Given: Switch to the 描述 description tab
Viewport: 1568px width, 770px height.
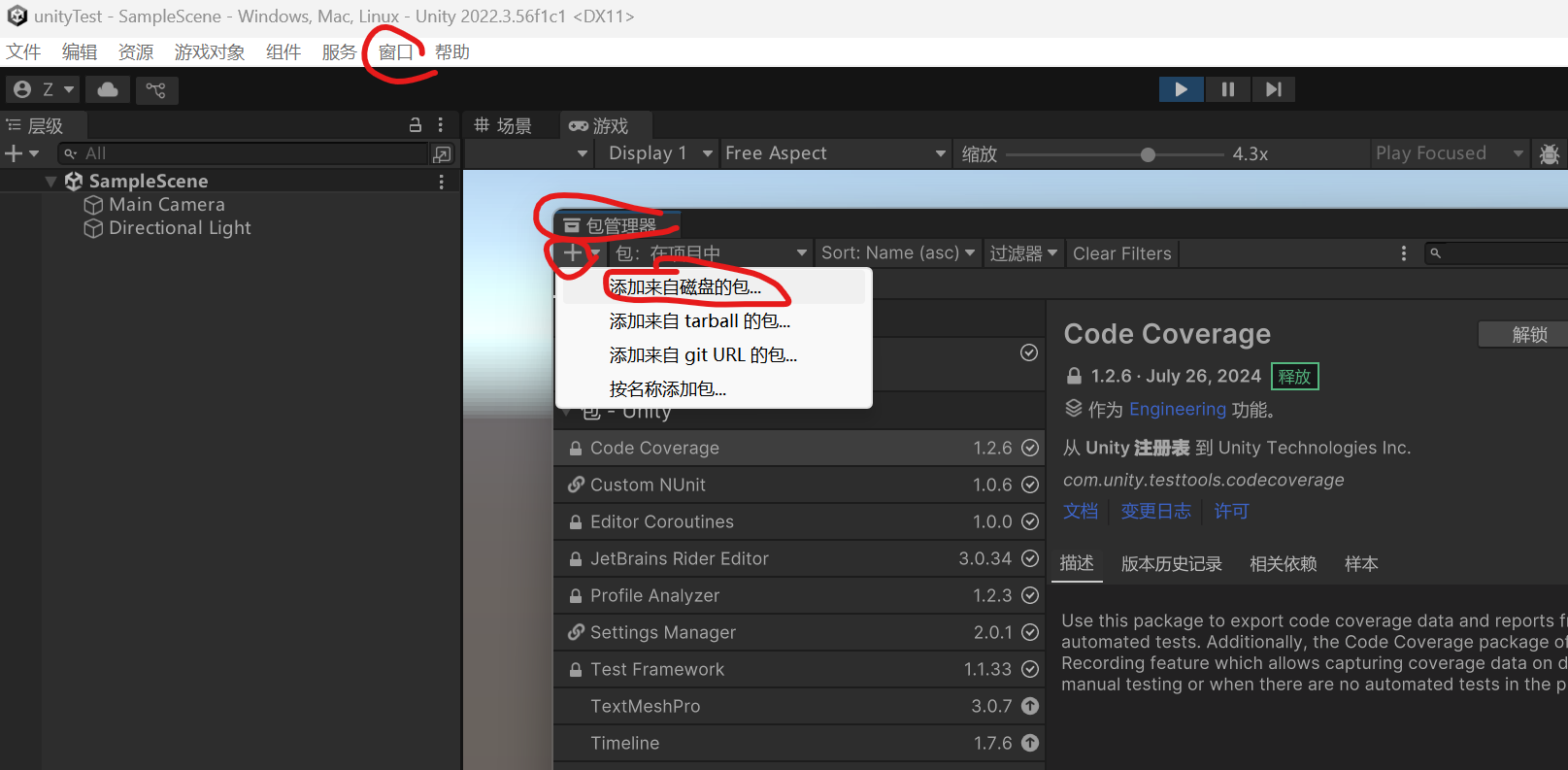Looking at the screenshot, I should coord(1077,564).
